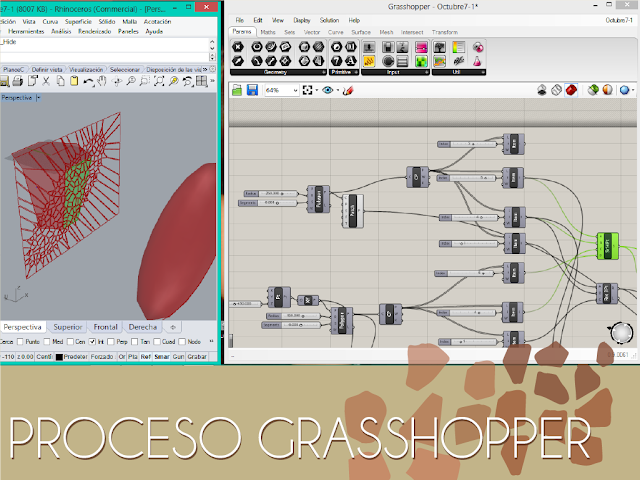
Task: Click the Forzado status bar button
Action: (x=102, y=357)
